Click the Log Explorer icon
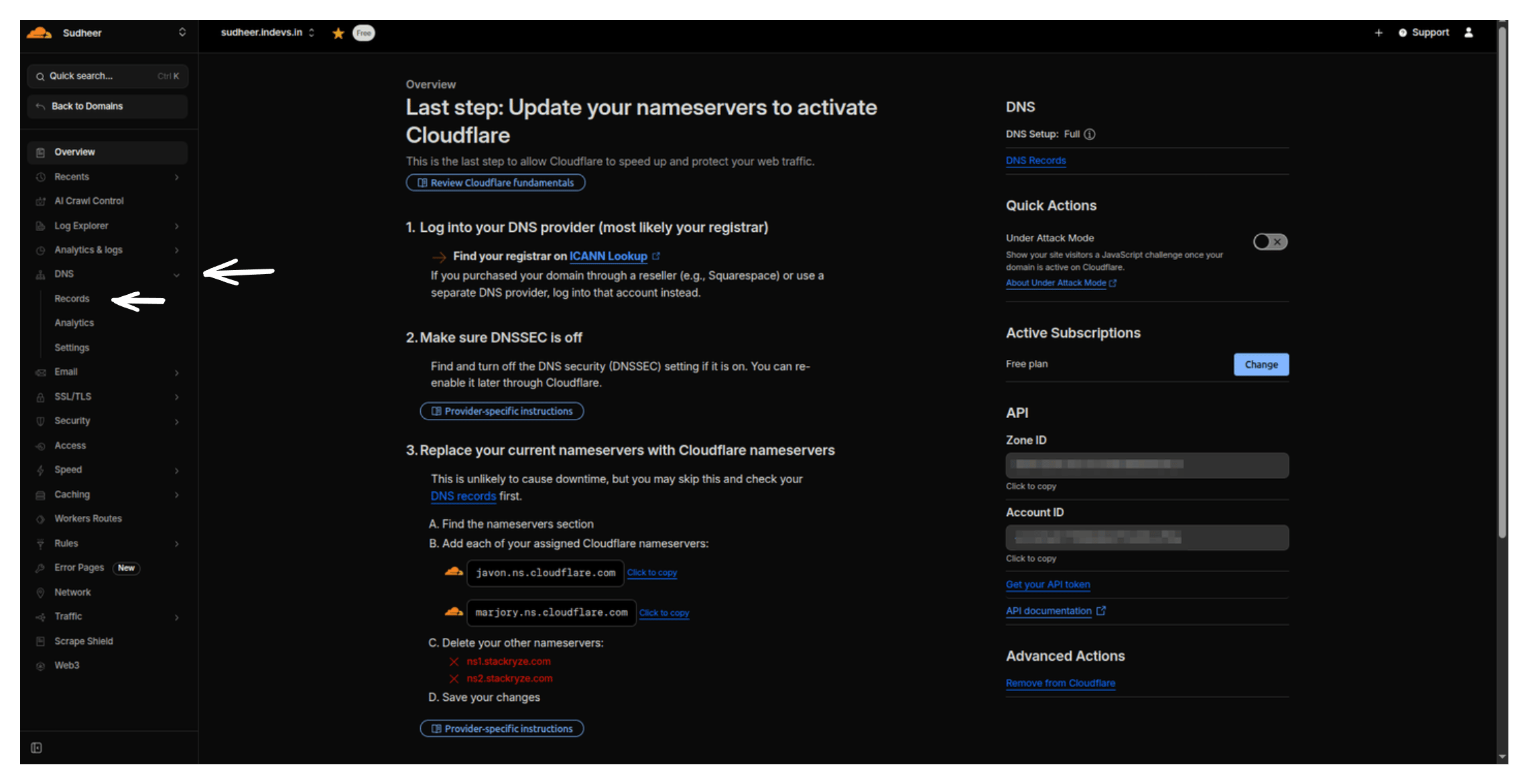Viewport: 1528px width, 784px height. point(40,226)
